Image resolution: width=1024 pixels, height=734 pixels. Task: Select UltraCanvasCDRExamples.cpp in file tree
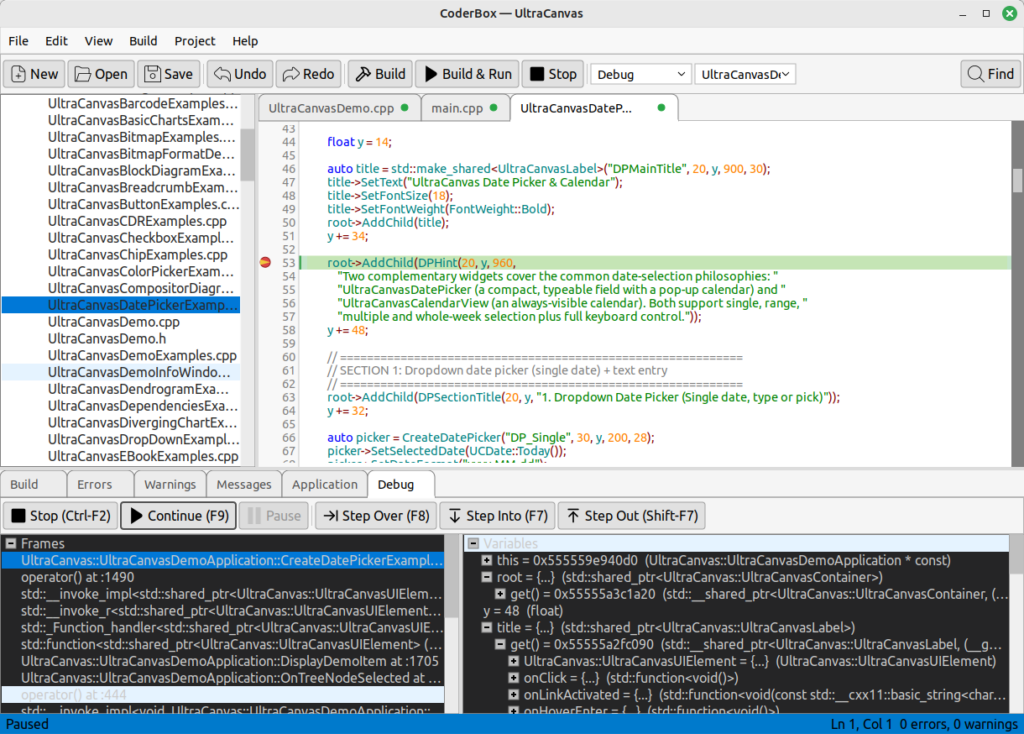tap(121, 221)
